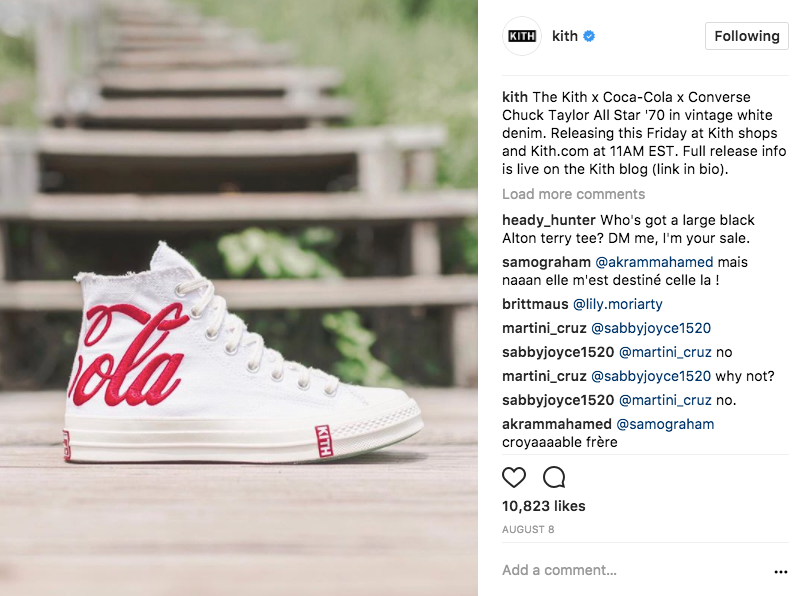Viewport: 810px width, 596px height.
Task: Open the three-dot more options menu
Action: tap(781, 572)
